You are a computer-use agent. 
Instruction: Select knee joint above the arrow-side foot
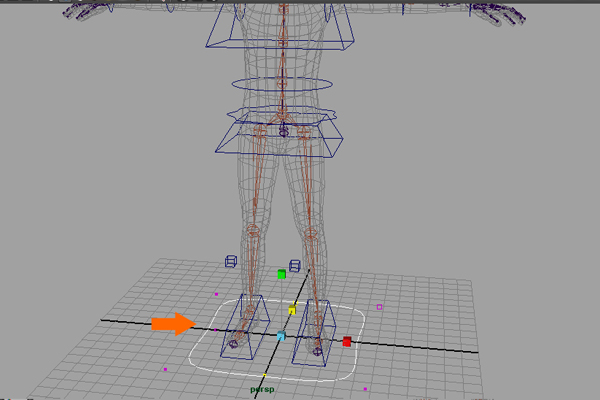253,230
